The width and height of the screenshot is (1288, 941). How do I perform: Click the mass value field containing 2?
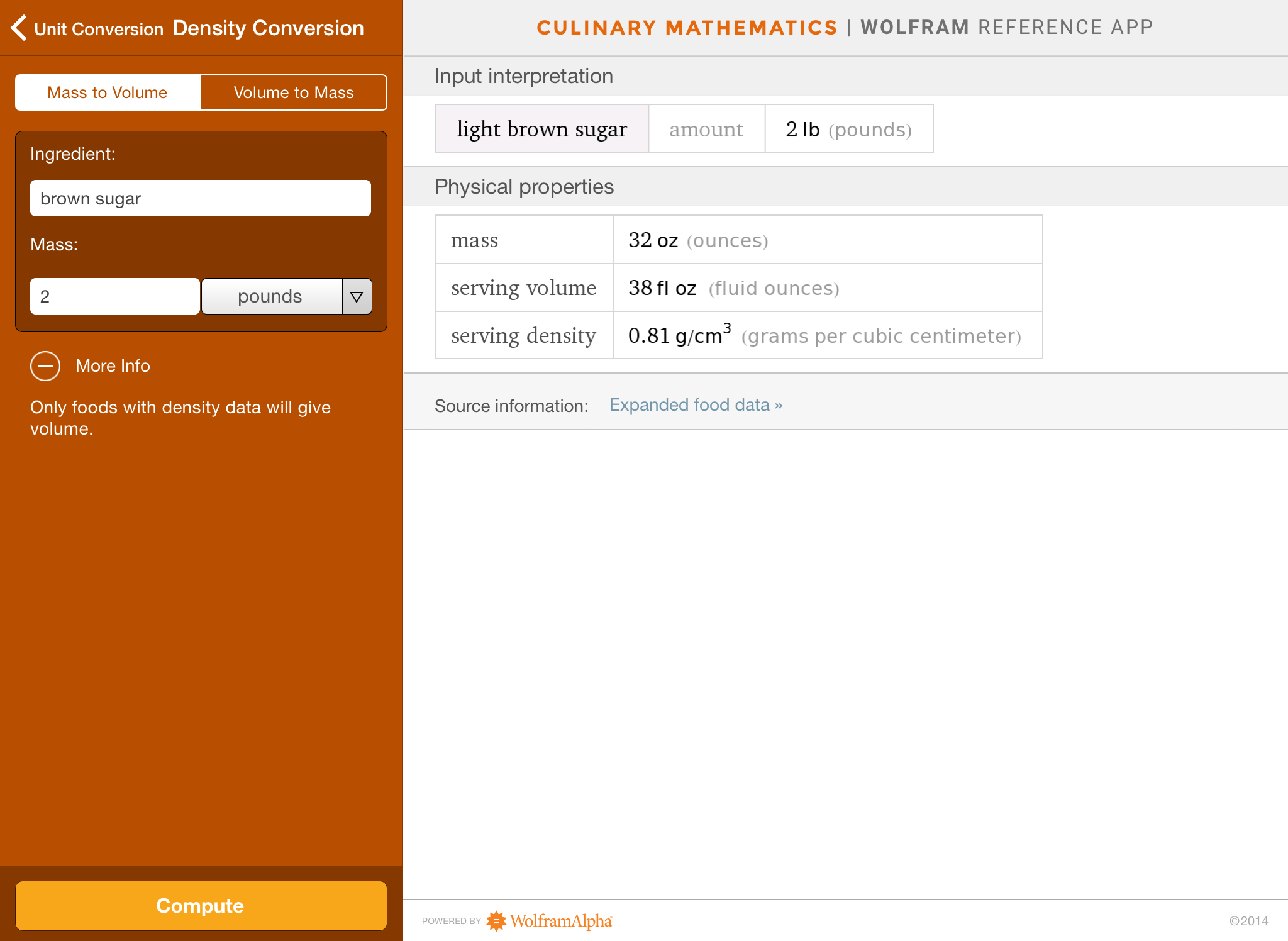(x=114, y=296)
